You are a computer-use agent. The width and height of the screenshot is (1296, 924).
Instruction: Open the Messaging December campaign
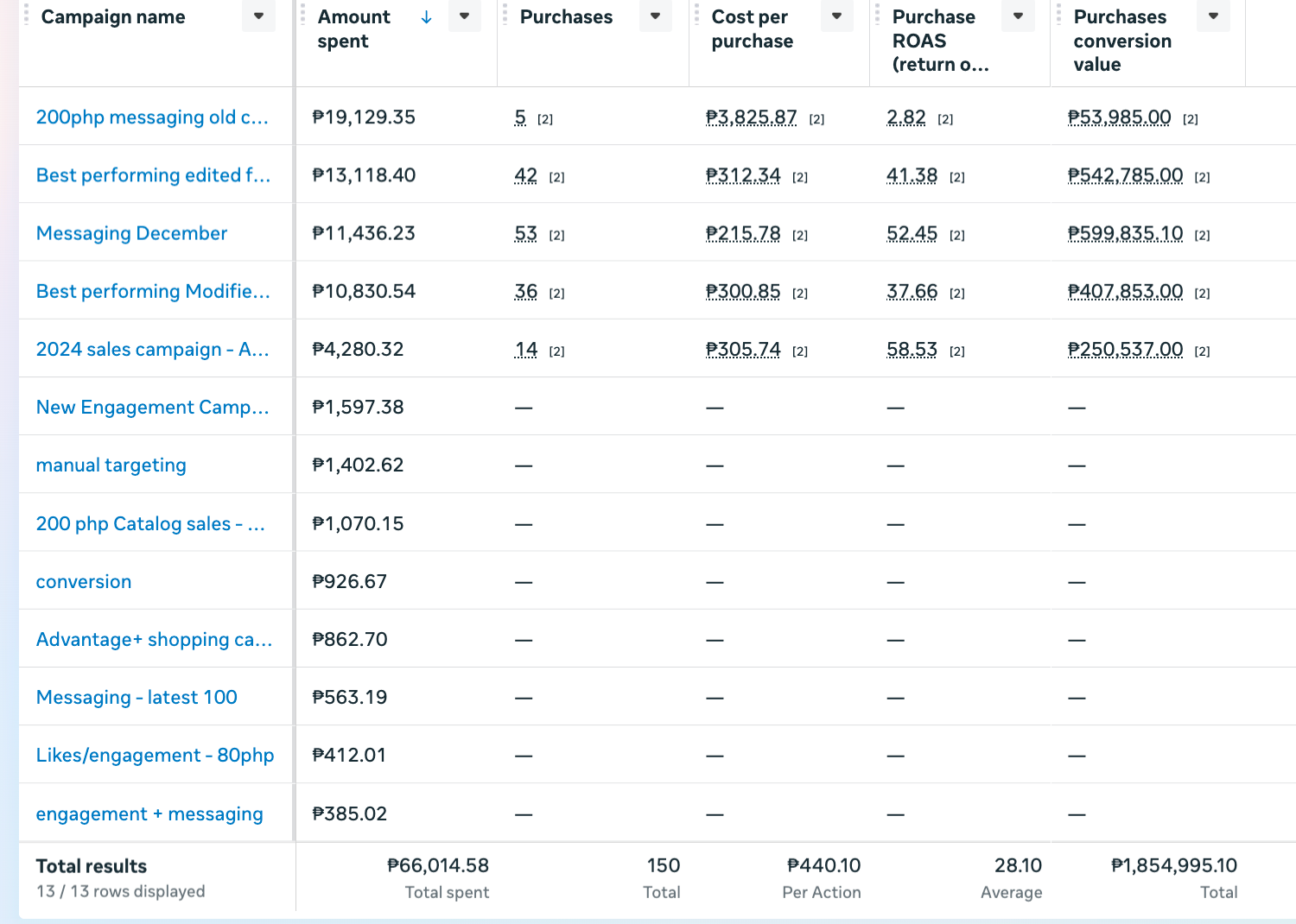click(x=131, y=233)
